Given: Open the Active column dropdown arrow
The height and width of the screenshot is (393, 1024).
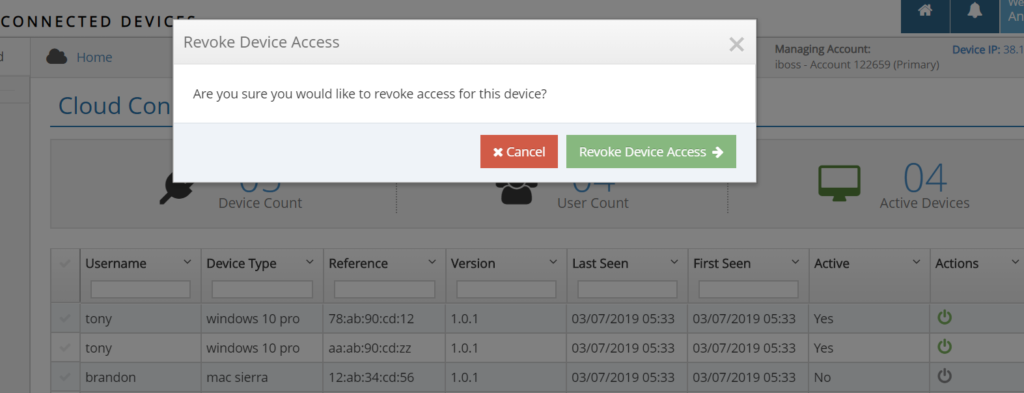Looking at the screenshot, I should [916, 262].
